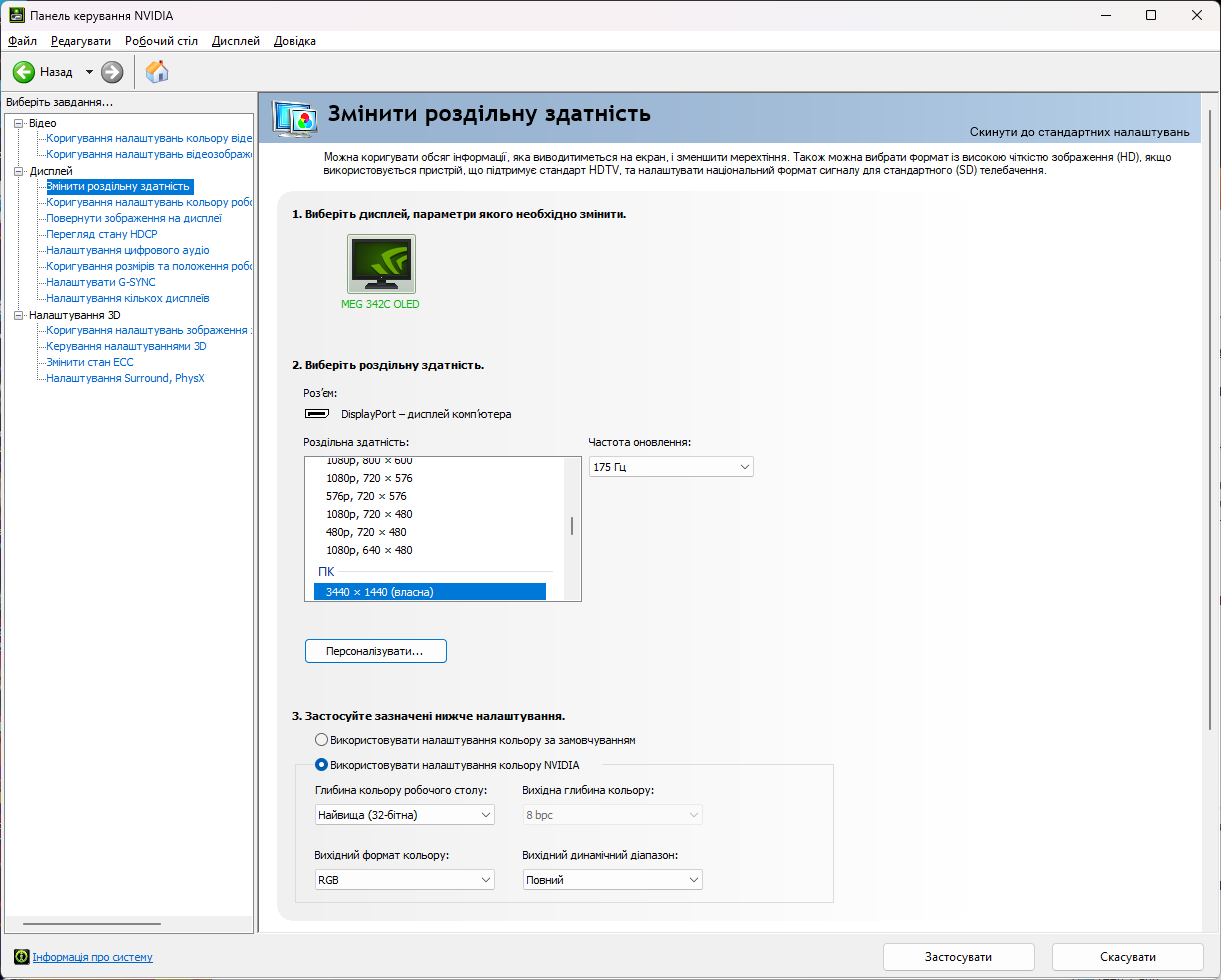Click the task panel horizontal scrollbar
Screen dimensions: 1221x980
coord(91,924)
